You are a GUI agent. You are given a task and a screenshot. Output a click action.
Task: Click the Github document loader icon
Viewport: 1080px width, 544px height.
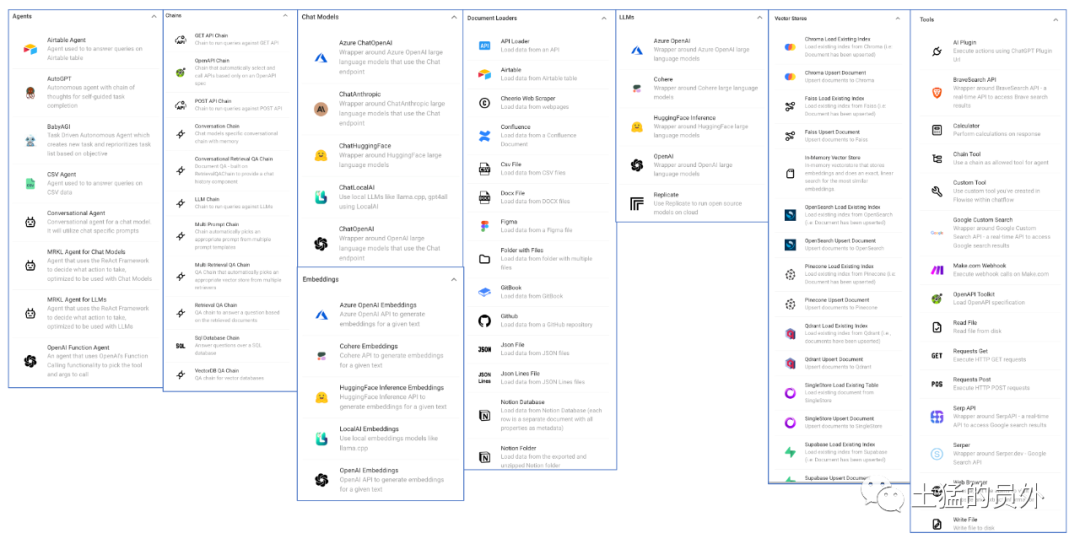pos(484,320)
